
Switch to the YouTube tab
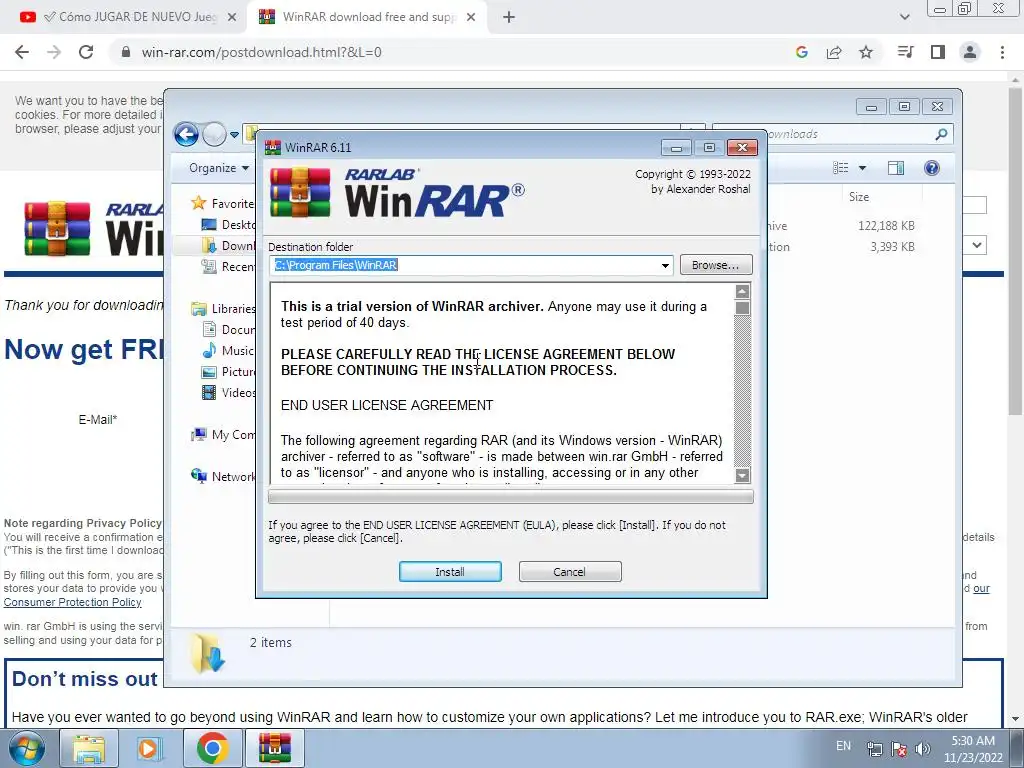(x=129, y=17)
